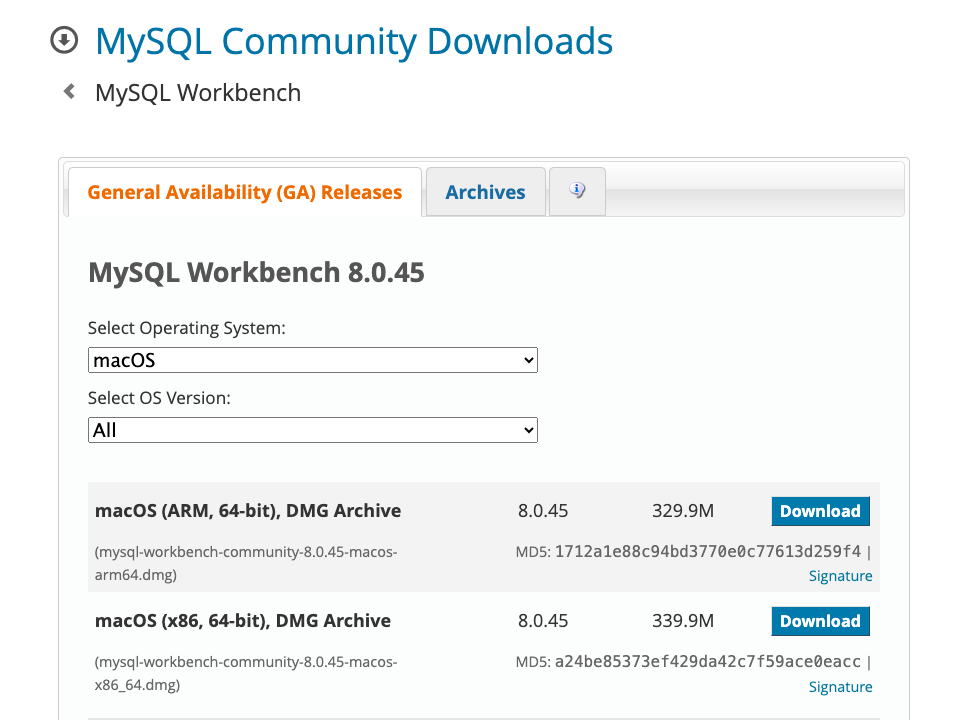Image resolution: width=979 pixels, height=720 pixels.
Task: Open the Select OS Version dropdown
Action: click(x=313, y=430)
